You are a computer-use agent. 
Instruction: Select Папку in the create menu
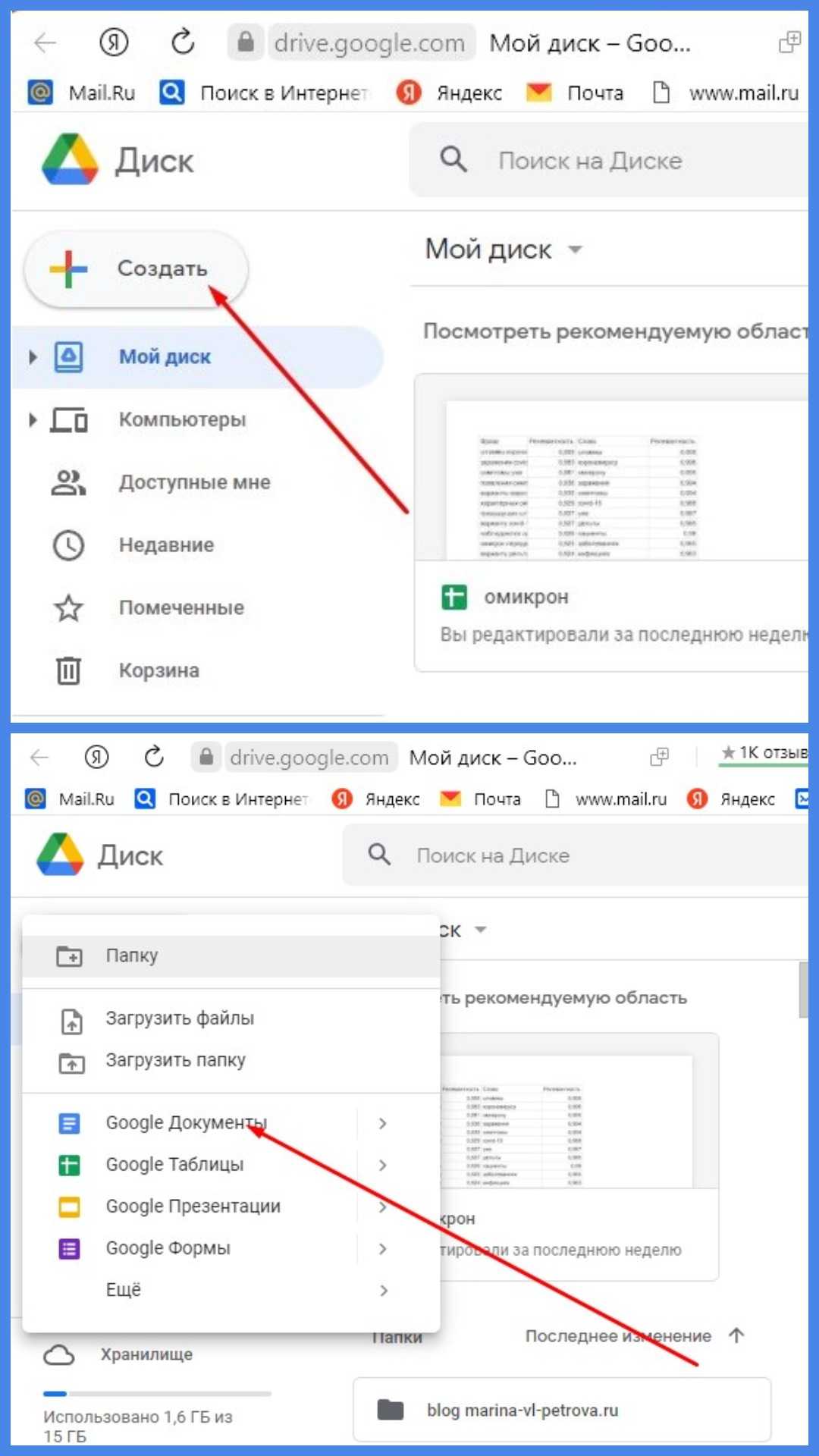231,955
